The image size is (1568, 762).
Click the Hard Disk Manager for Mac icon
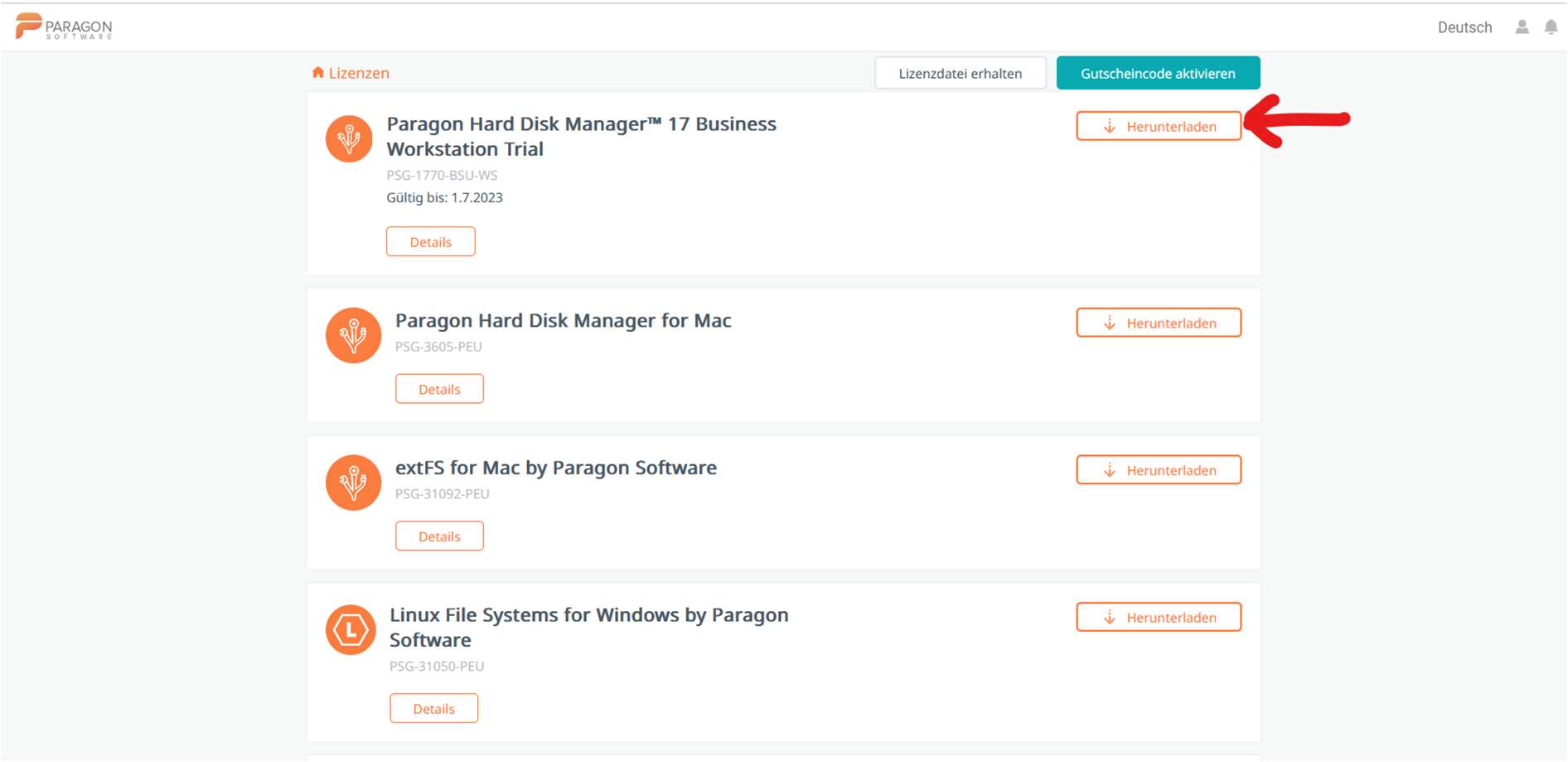(x=353, y=336)
